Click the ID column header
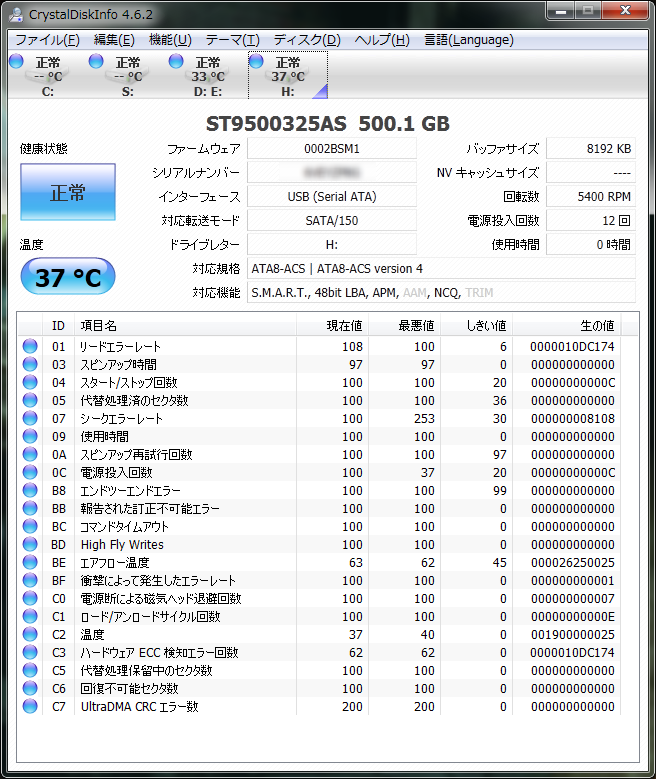Viewport: 656px width, 779px height. (x=58, y=325)
